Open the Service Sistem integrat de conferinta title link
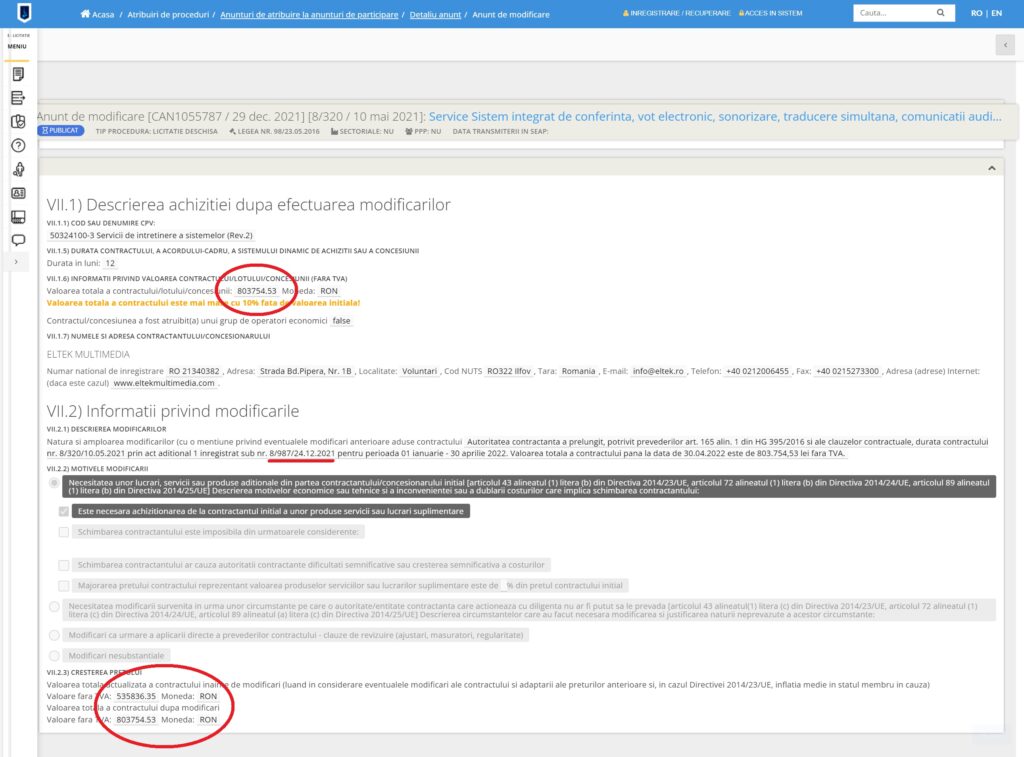The width and height of the screenshot is (1024, 757). click(714, 116)
